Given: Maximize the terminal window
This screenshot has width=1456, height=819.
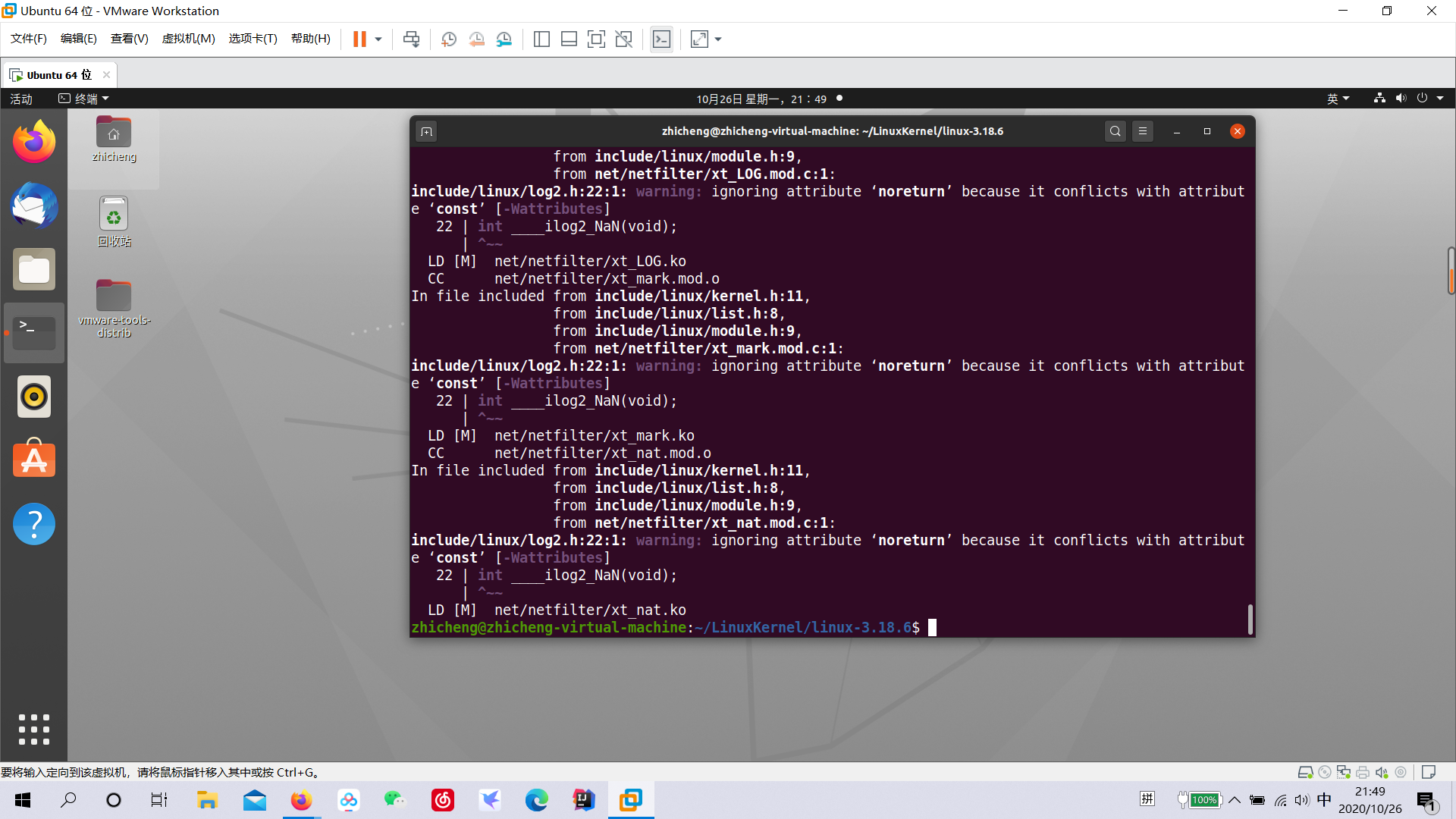Looking at the screenshot, I should click(1207, 131).
